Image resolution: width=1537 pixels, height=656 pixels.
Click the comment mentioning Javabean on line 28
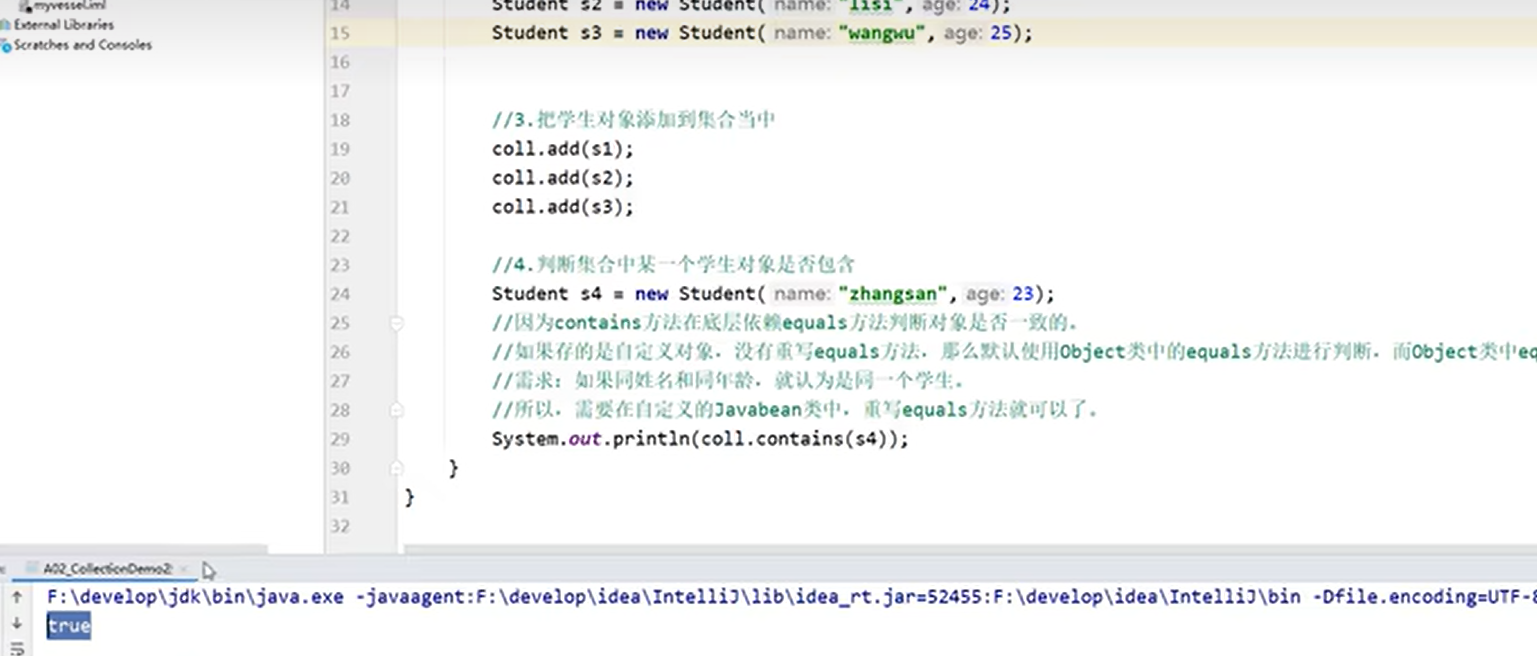coord(795,410)
